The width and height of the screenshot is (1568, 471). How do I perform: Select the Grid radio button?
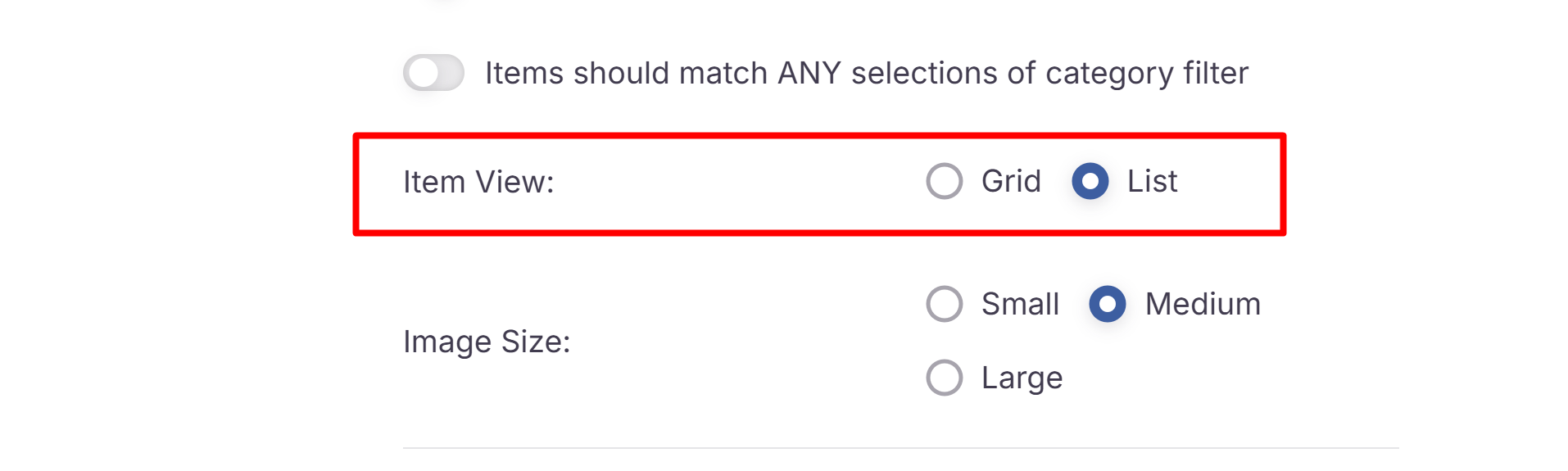tap(944, 181)
